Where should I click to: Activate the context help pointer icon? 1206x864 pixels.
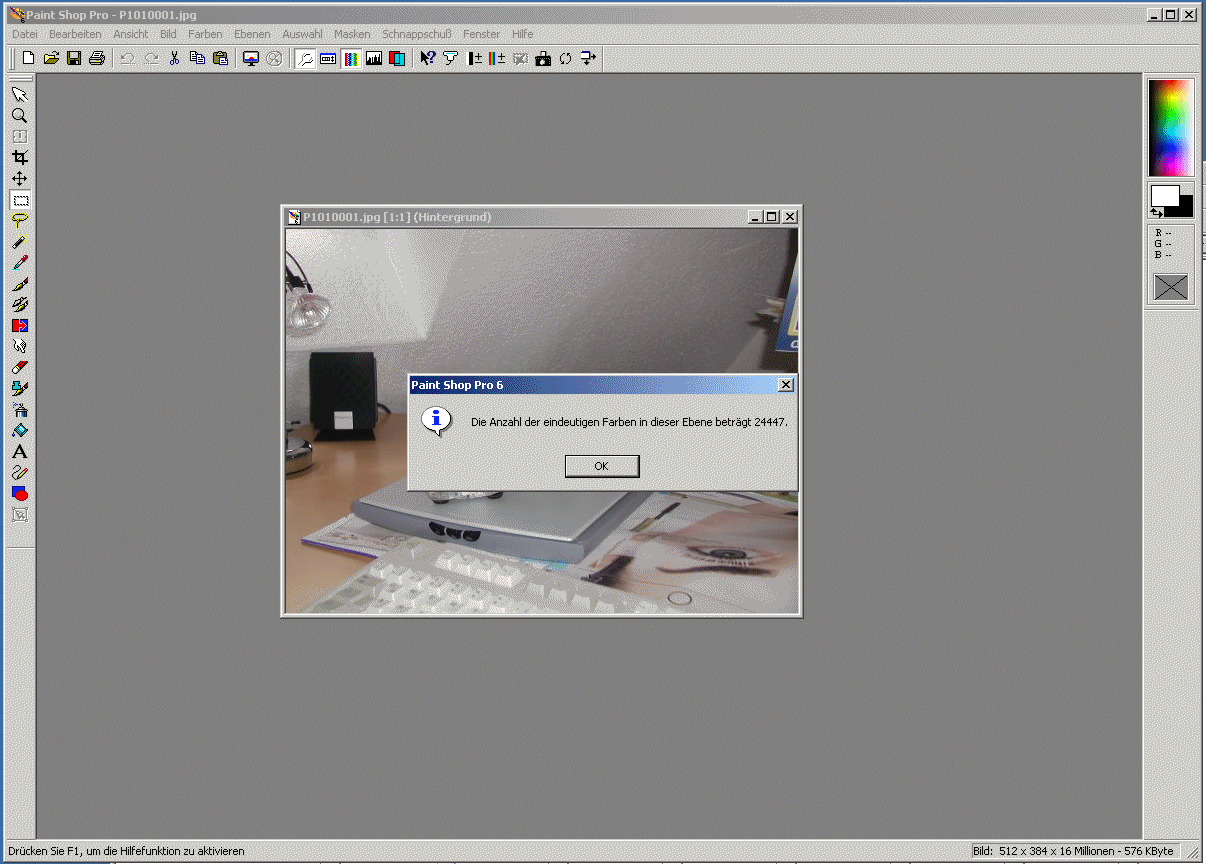coord(428,59)
